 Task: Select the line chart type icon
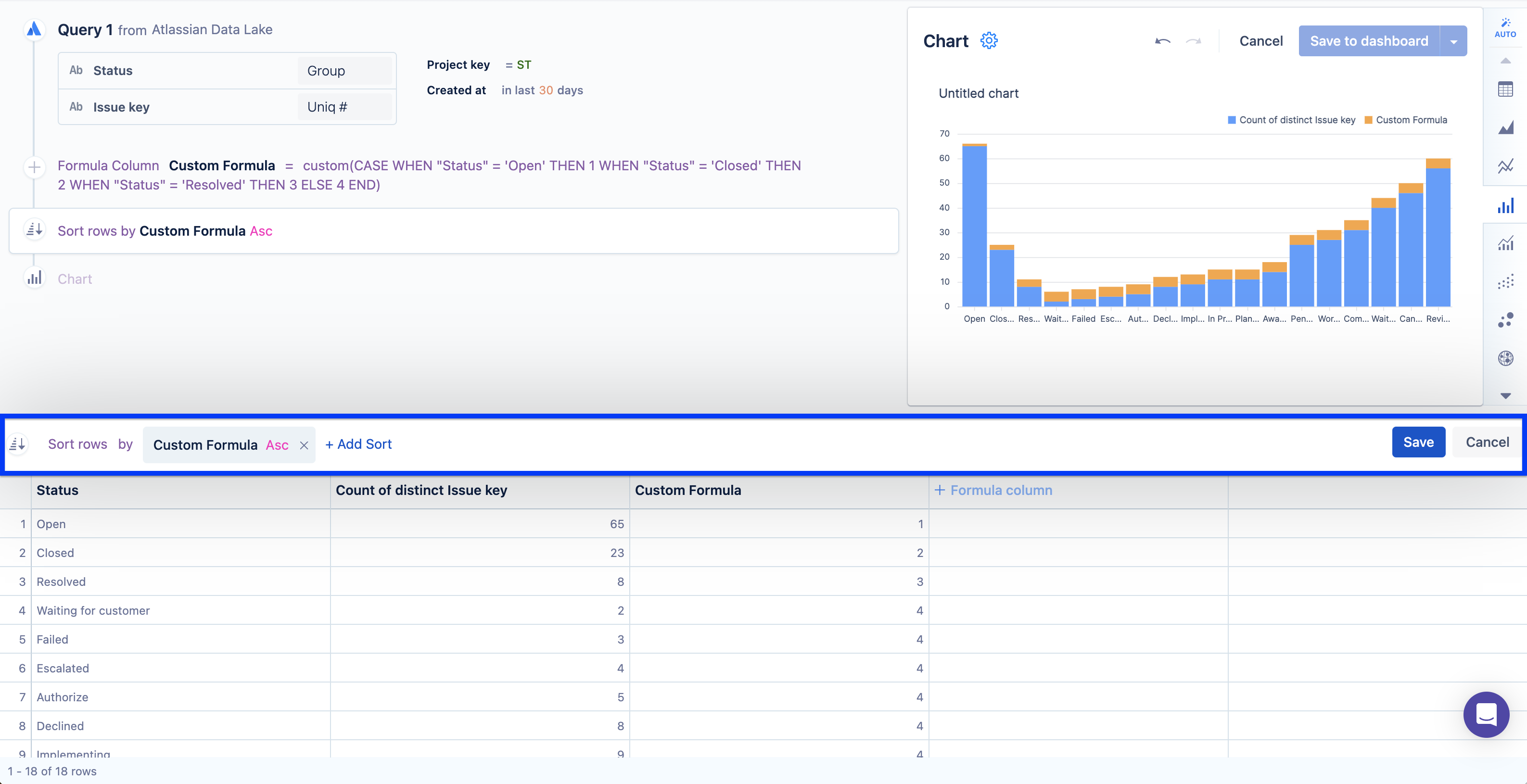tap(1505, 166)
